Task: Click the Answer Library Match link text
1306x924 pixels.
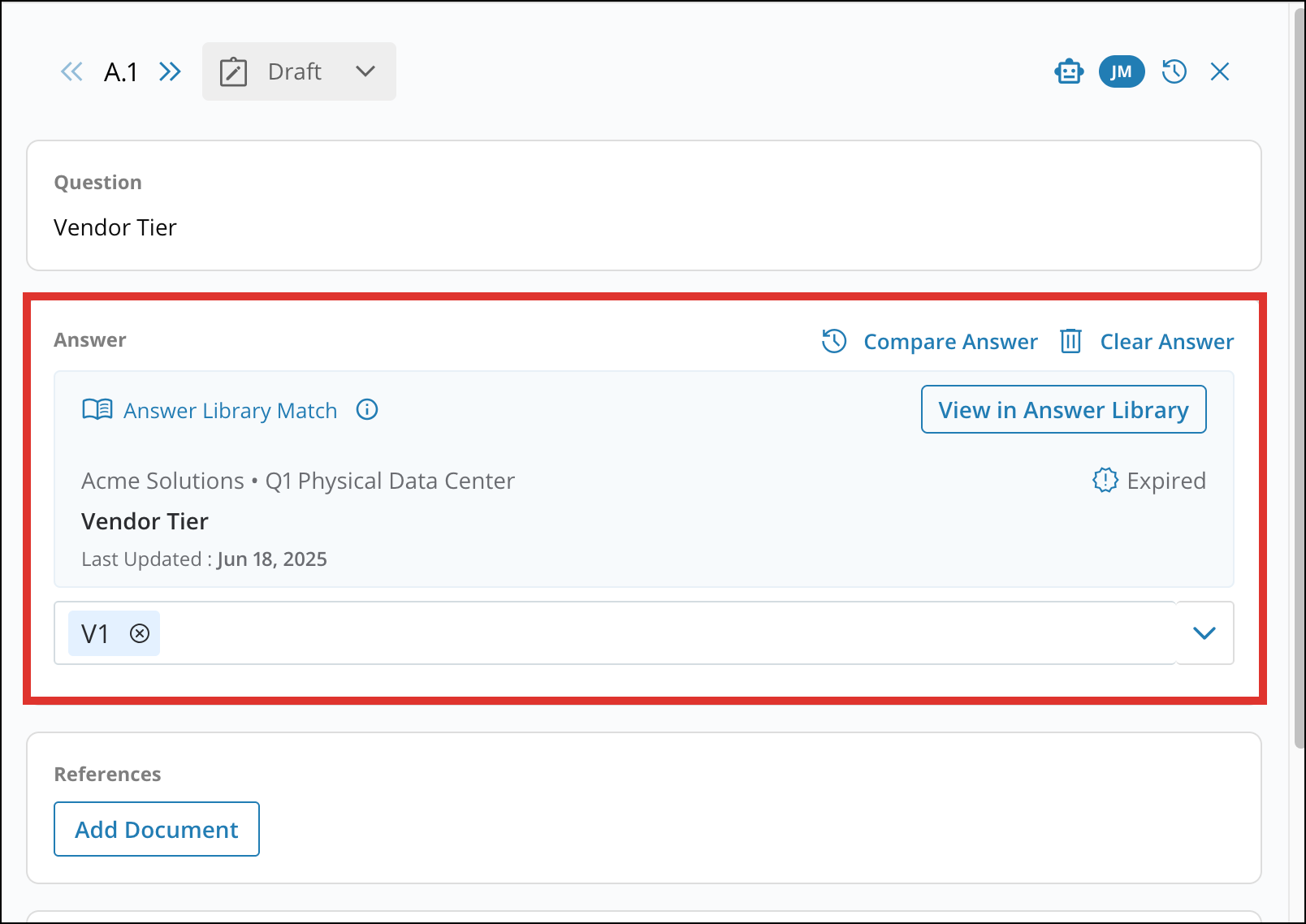Action: coord(230,411)
